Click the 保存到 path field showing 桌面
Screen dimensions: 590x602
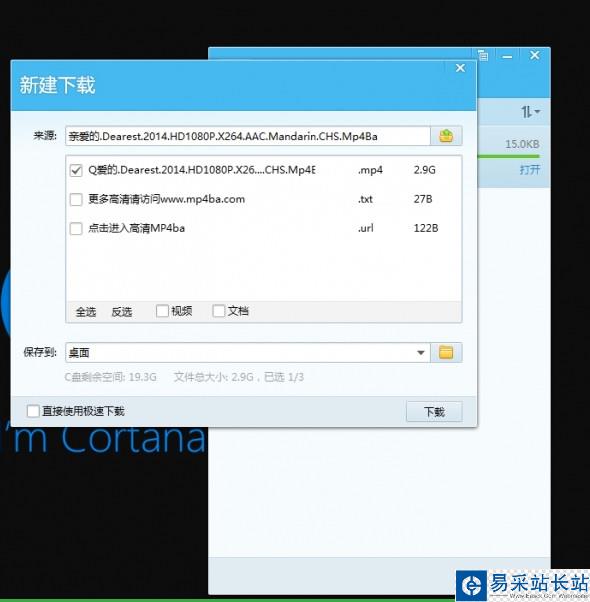(x=248, y=352)
